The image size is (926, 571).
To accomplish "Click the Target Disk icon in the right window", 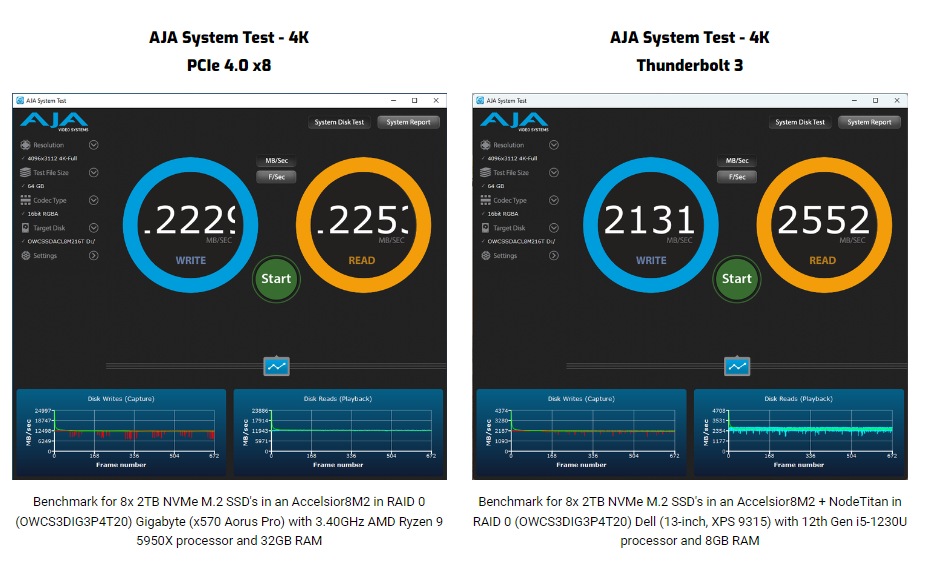I will 485,228.
